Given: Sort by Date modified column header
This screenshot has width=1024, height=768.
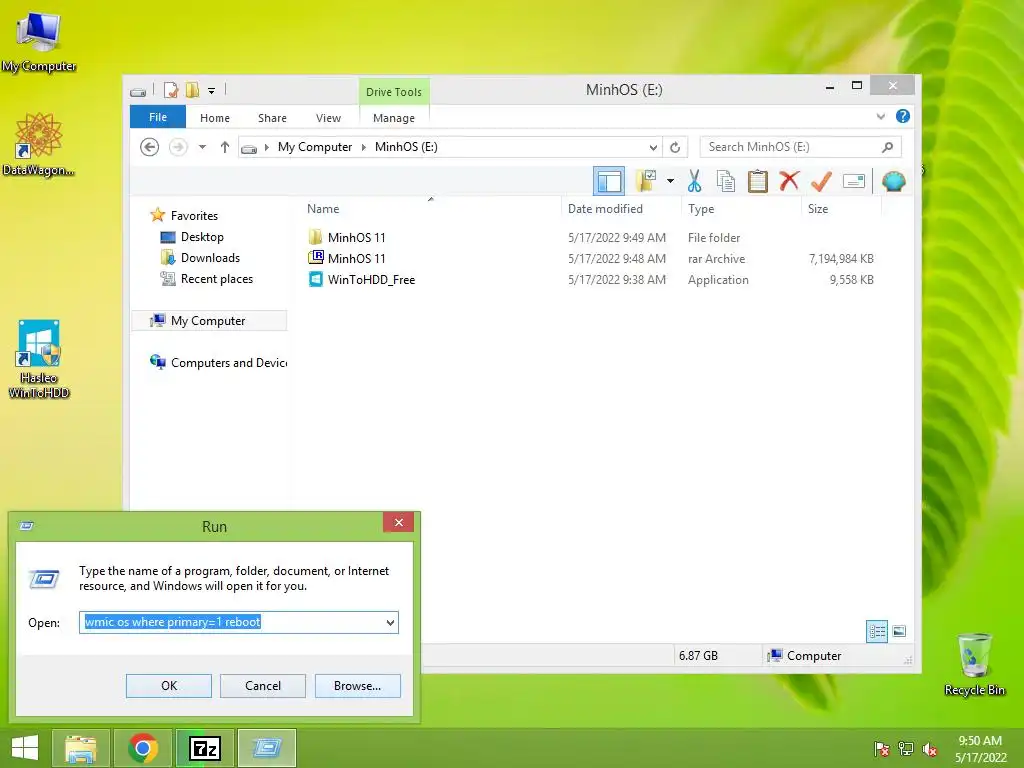Looking at the screenshot, I should 621,208.
